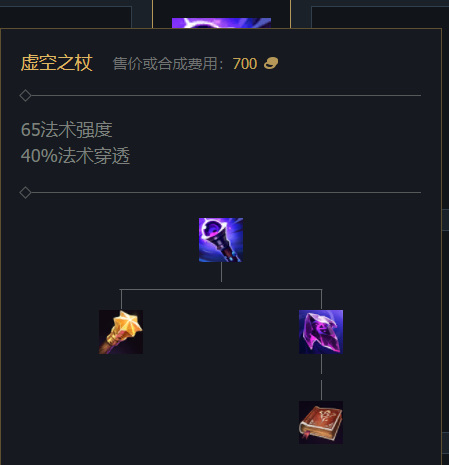
Task: Click the lower horizontal divider line
Action: point(226,192)
